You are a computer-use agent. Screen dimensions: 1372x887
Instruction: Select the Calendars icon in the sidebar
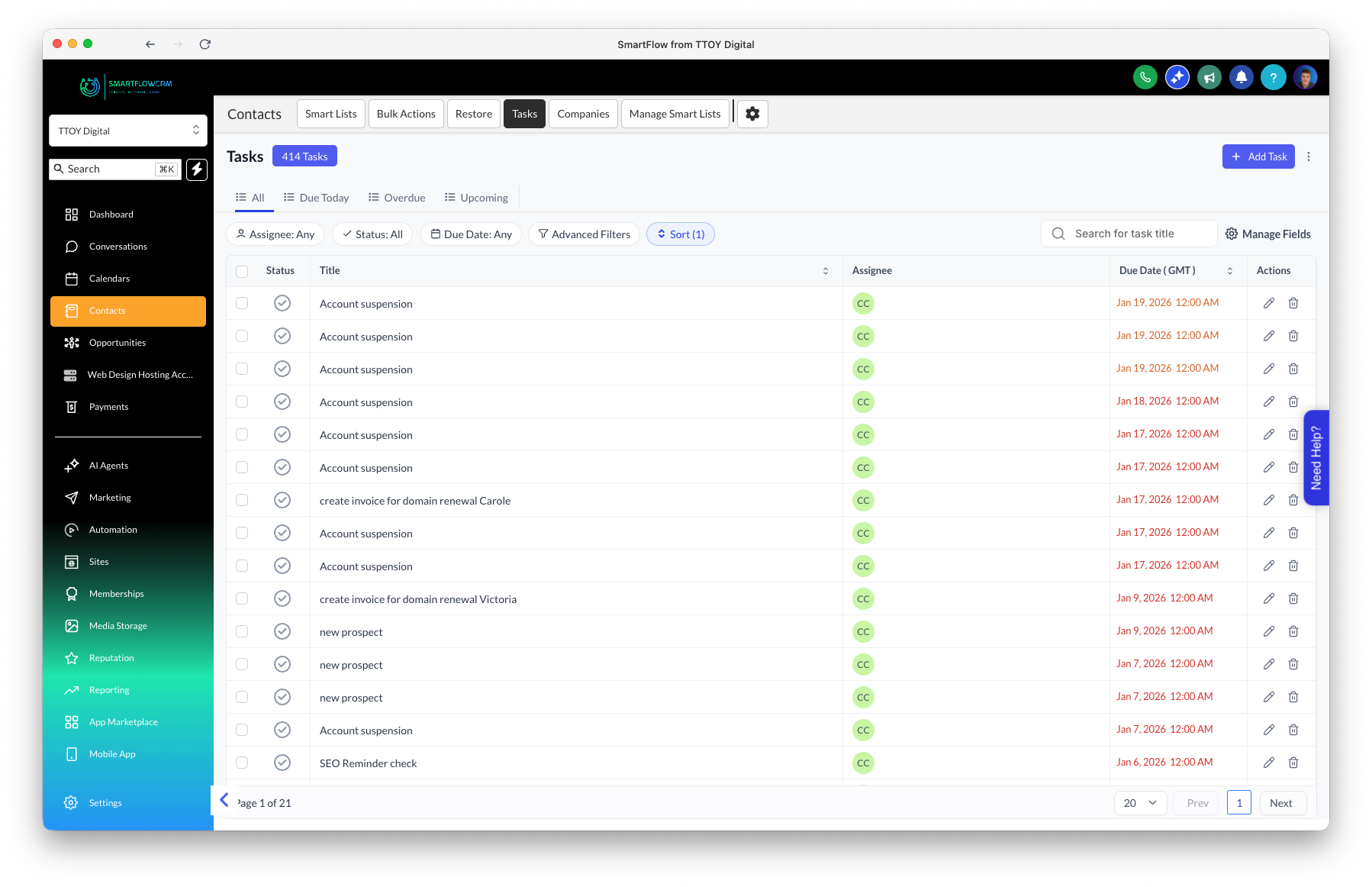click(x=72, y=278)
